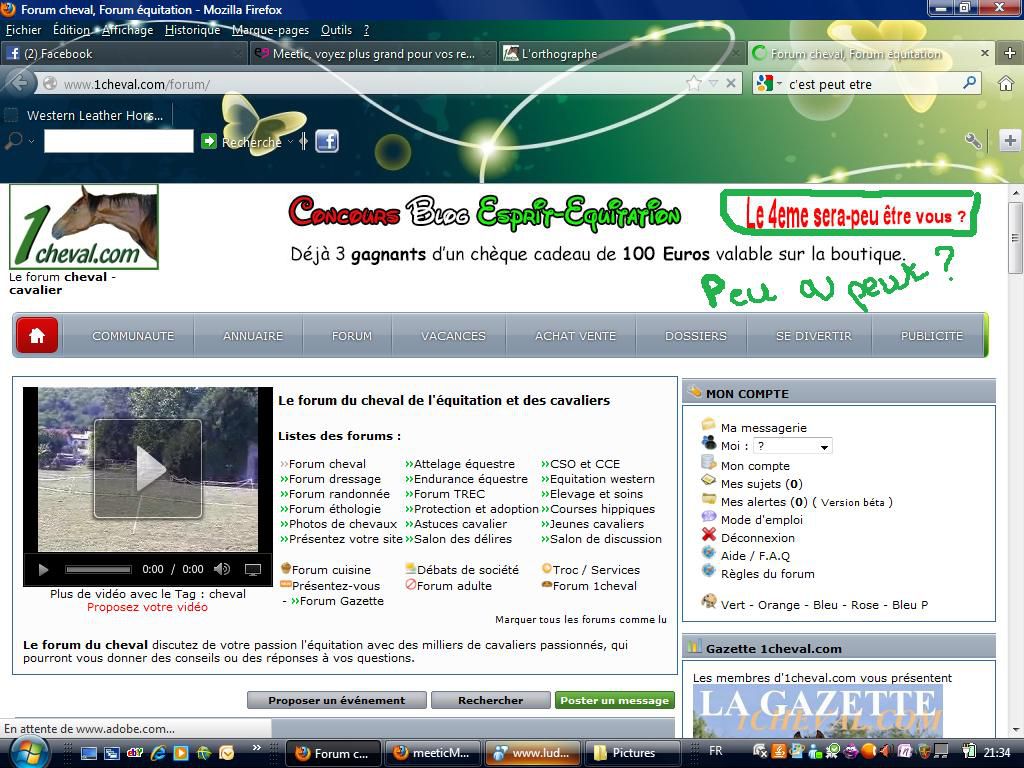Click the Firefox home button icon
This screenshot has height=768, width=1024.
(1006, 84)
